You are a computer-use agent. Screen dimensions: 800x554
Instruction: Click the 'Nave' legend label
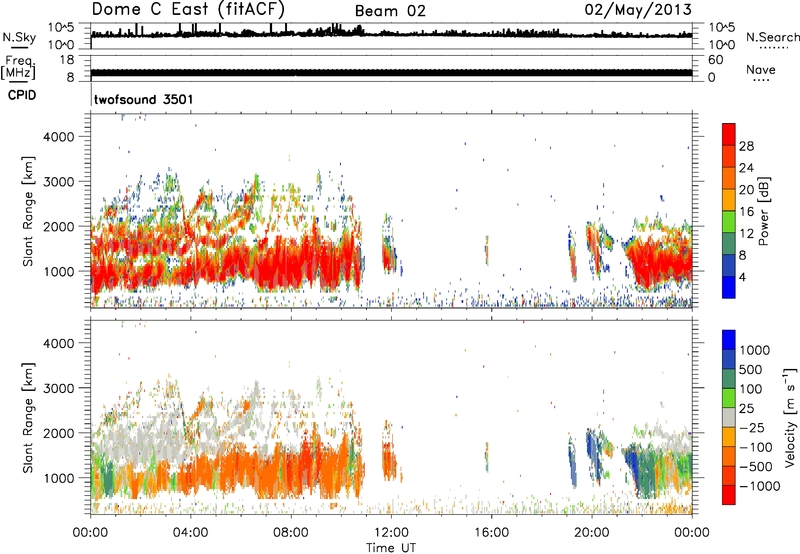761,69
